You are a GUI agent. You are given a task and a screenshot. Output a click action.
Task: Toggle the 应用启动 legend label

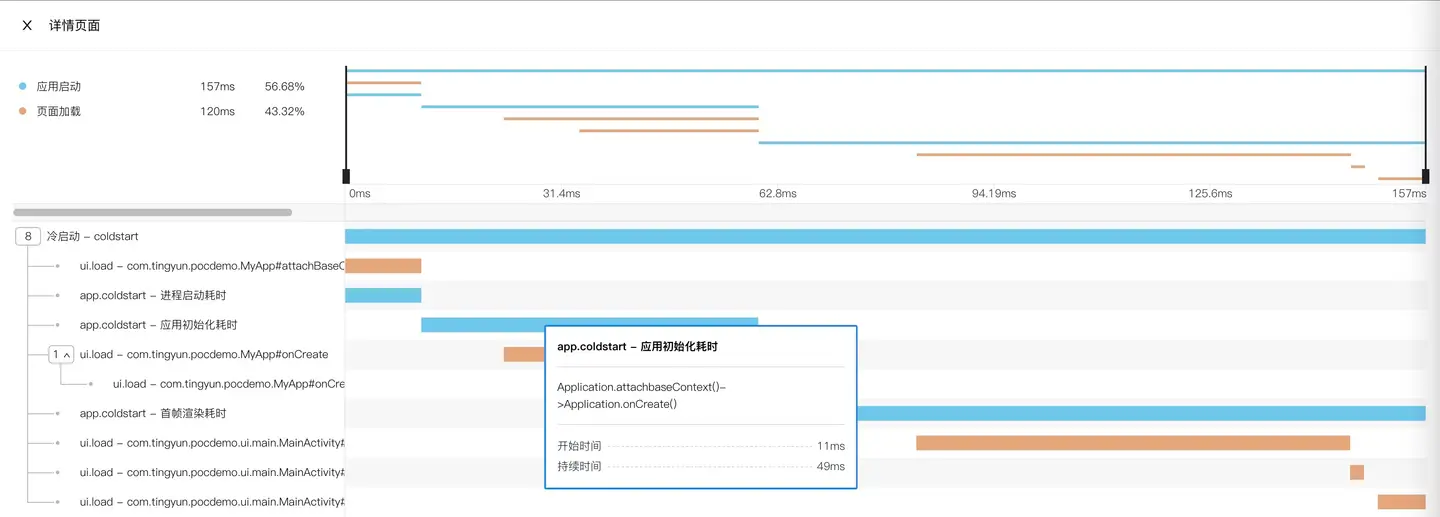pyautogui.click(x=58, y=87)
